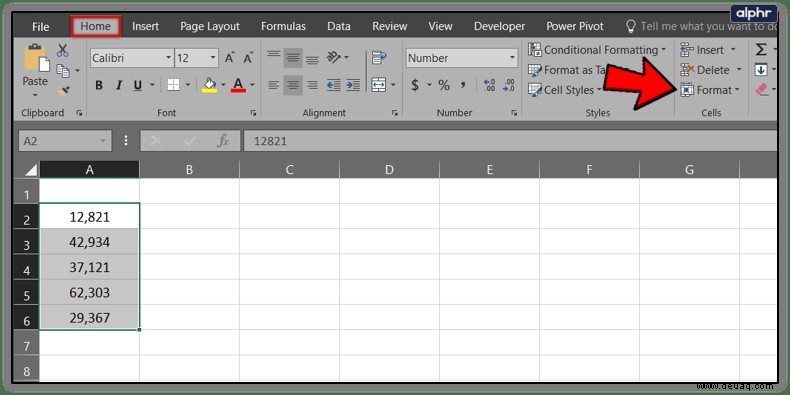The width and height of the screenshot is (790, 395).
Task: Open the Number dialog launcher
Action: [x=514, y=113]
